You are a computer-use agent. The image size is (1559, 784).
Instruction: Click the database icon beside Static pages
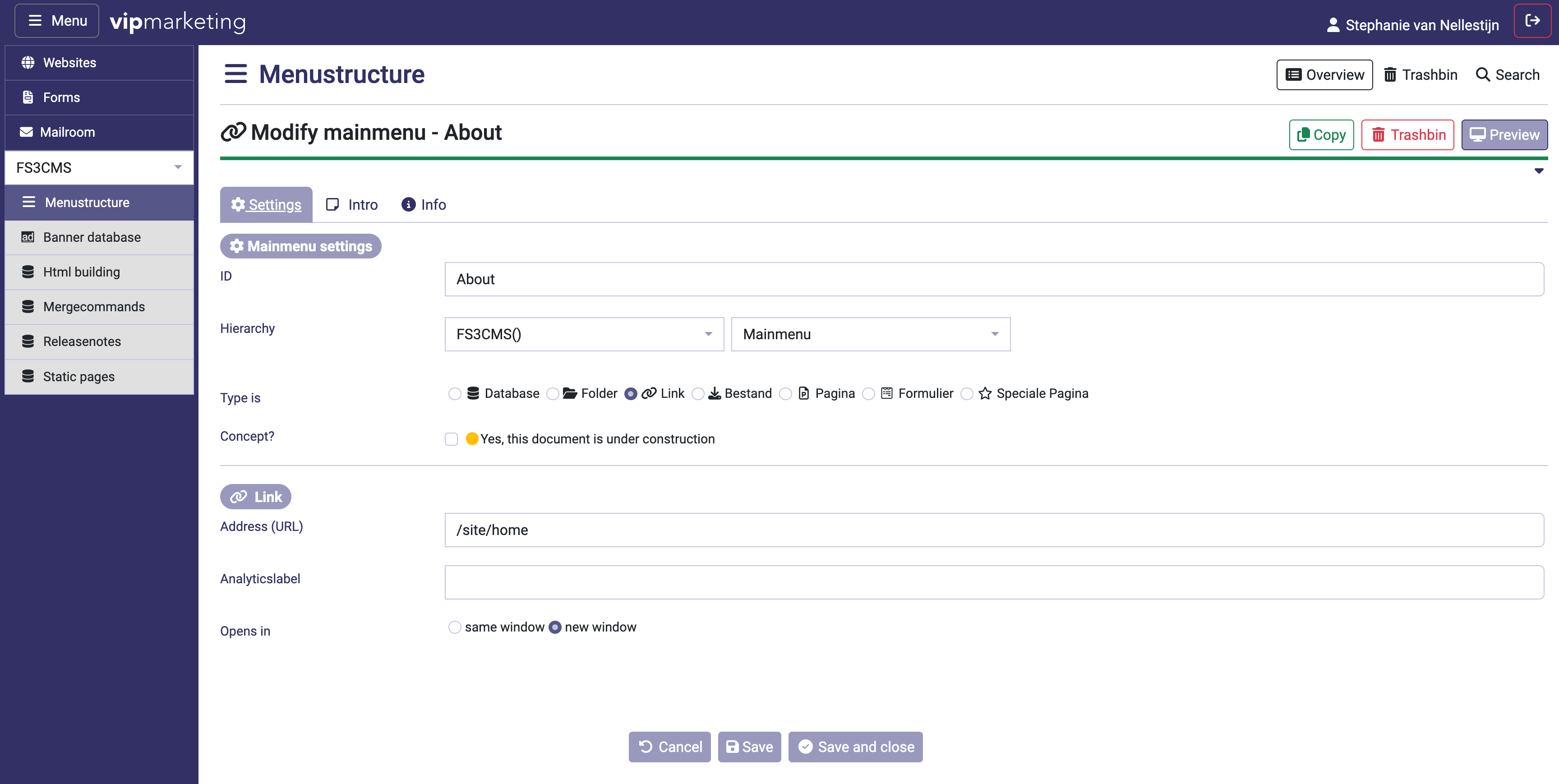pyautogui.click(x=28, y=376)
